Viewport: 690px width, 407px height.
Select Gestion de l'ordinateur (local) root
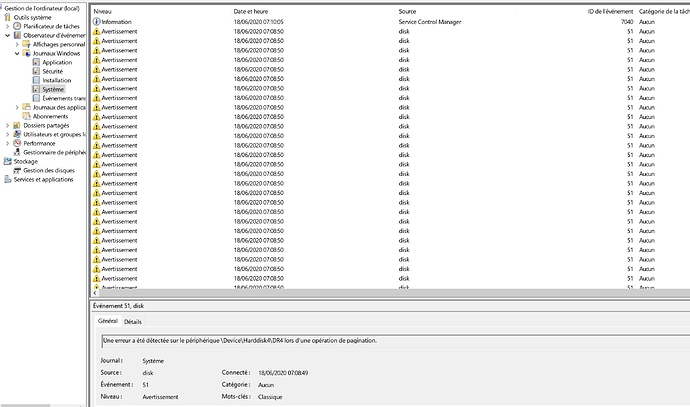42,8
